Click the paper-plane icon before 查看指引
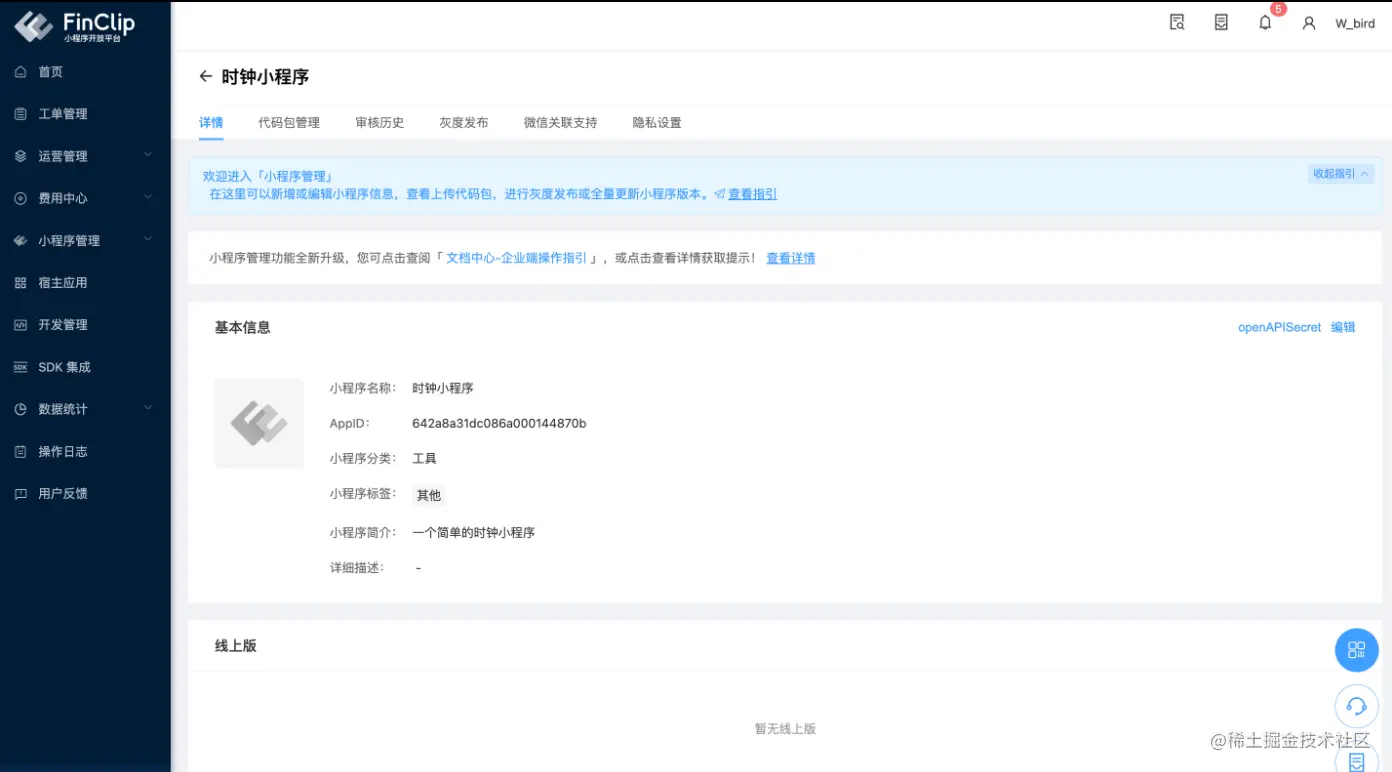The image size is (1392, 772). 719,194
